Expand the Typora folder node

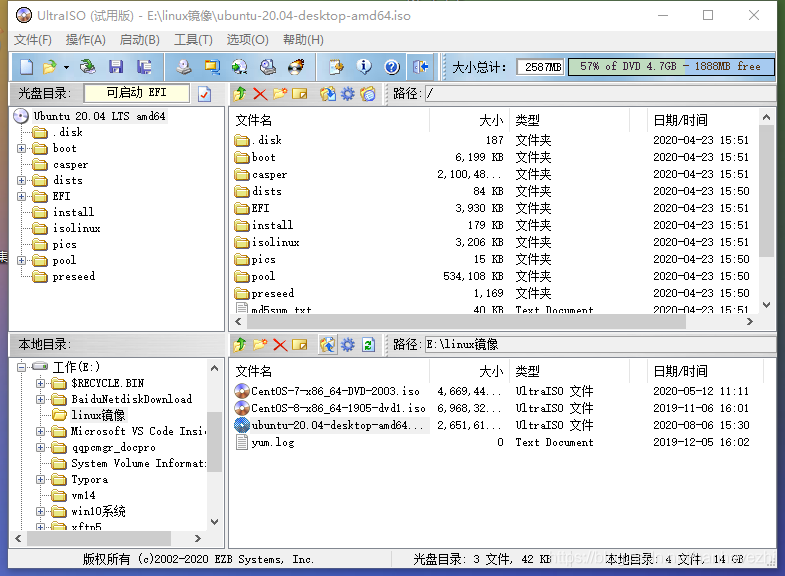41,479
